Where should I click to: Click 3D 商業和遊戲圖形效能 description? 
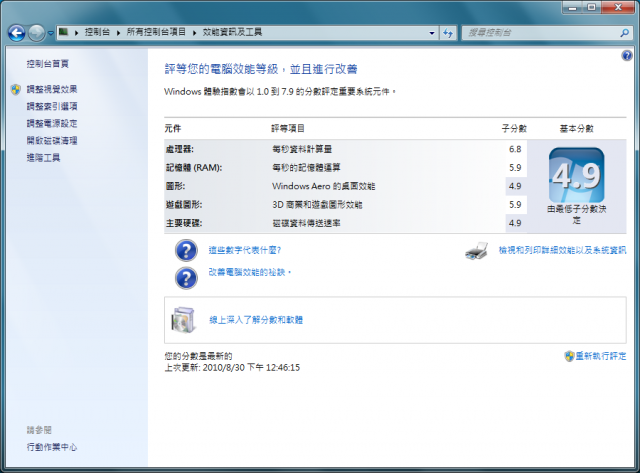317,205
